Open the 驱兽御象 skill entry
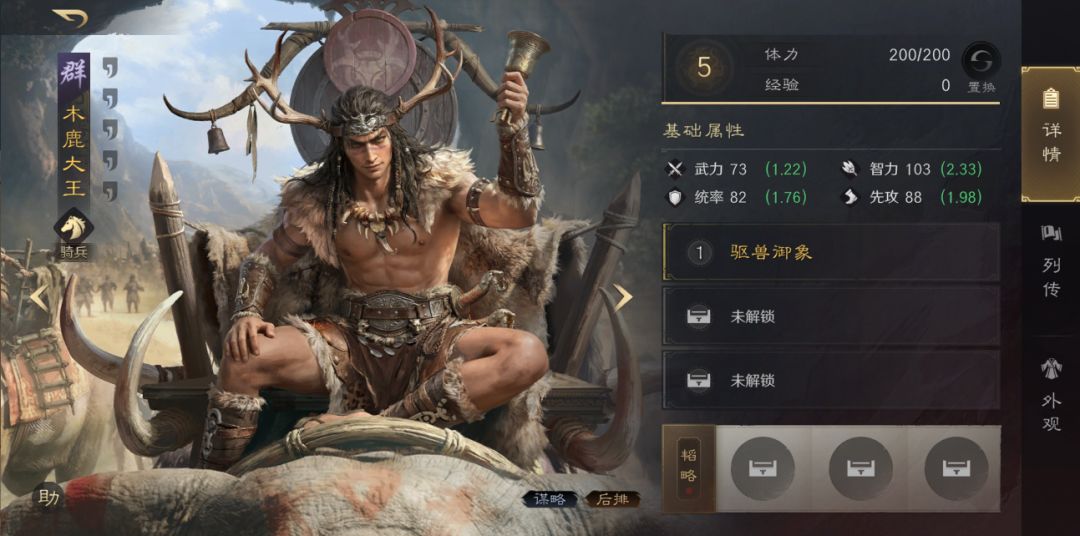This screenshot has width=1080, height=536. click(x=831, y=253)
